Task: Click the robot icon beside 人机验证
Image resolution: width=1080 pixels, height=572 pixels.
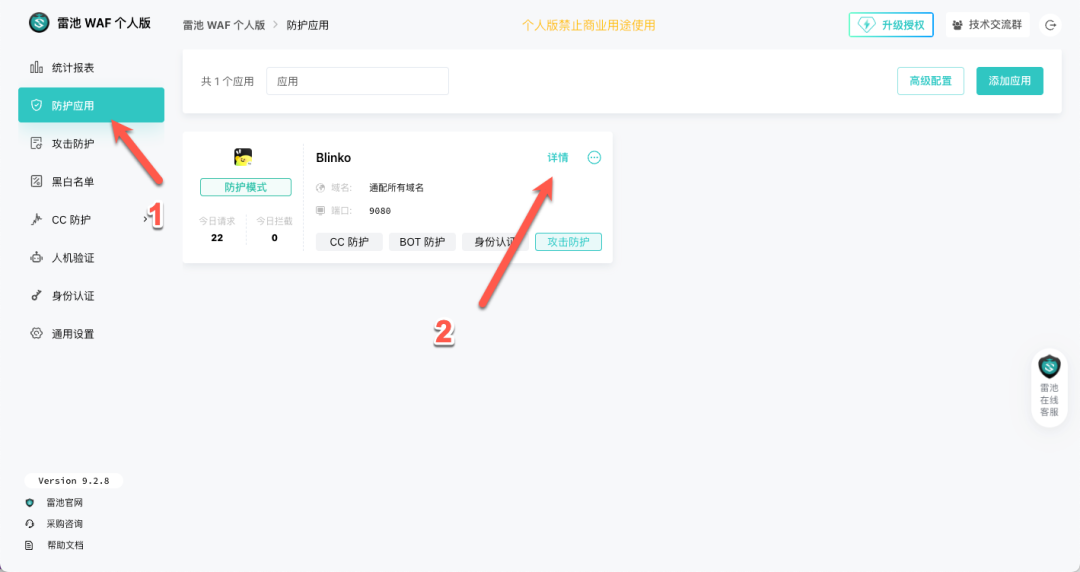Action: point(37,258)
